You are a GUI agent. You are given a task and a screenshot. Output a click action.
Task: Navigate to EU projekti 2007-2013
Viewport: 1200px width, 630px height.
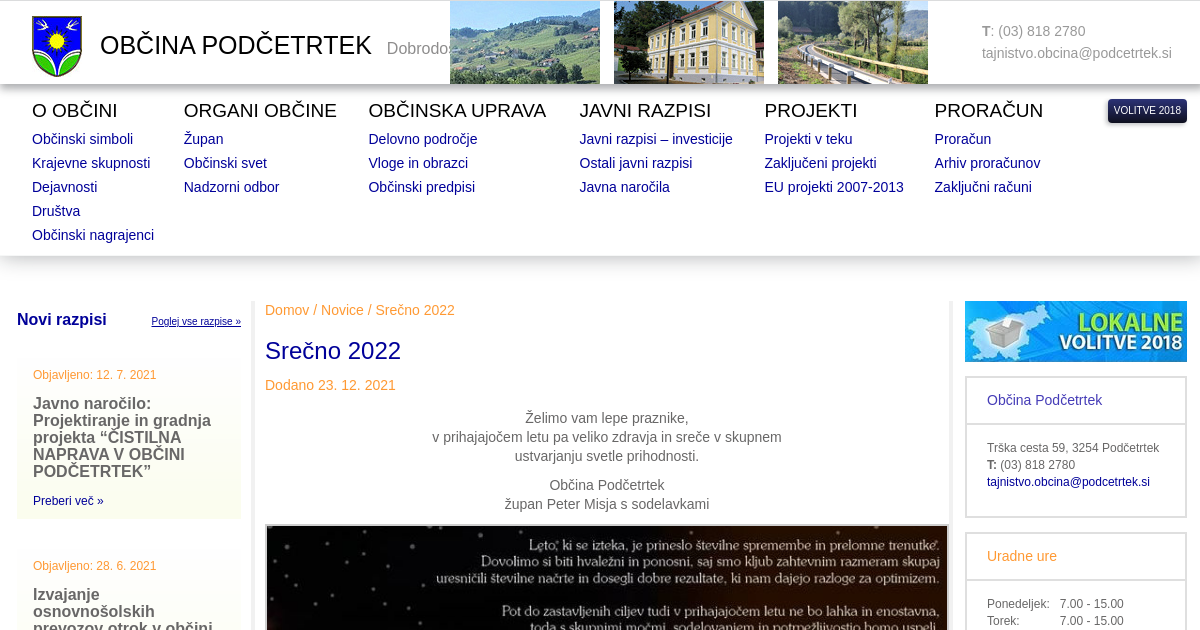point(833,187)
